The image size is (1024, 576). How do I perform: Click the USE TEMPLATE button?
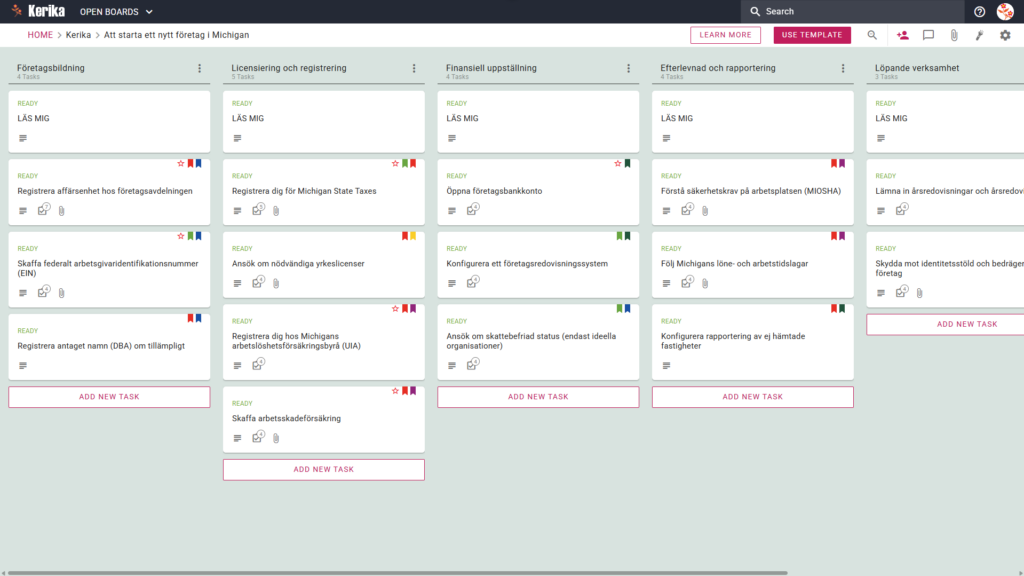point(812,35)
